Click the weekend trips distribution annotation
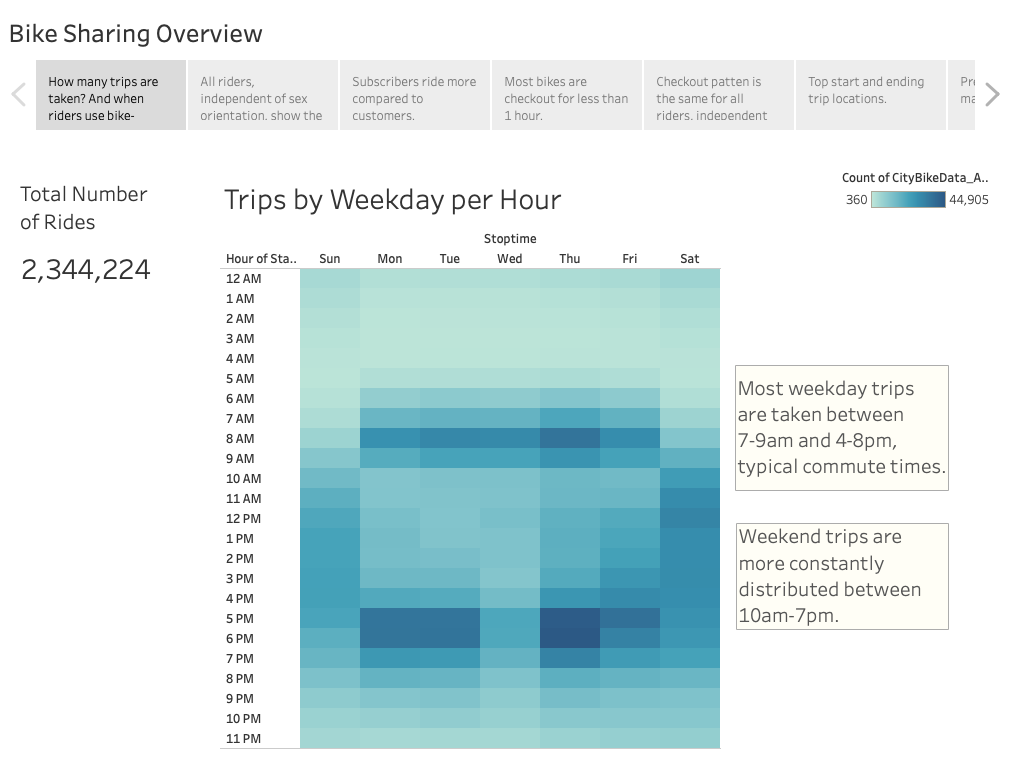1010x776 pixels. tap(841, 576)
